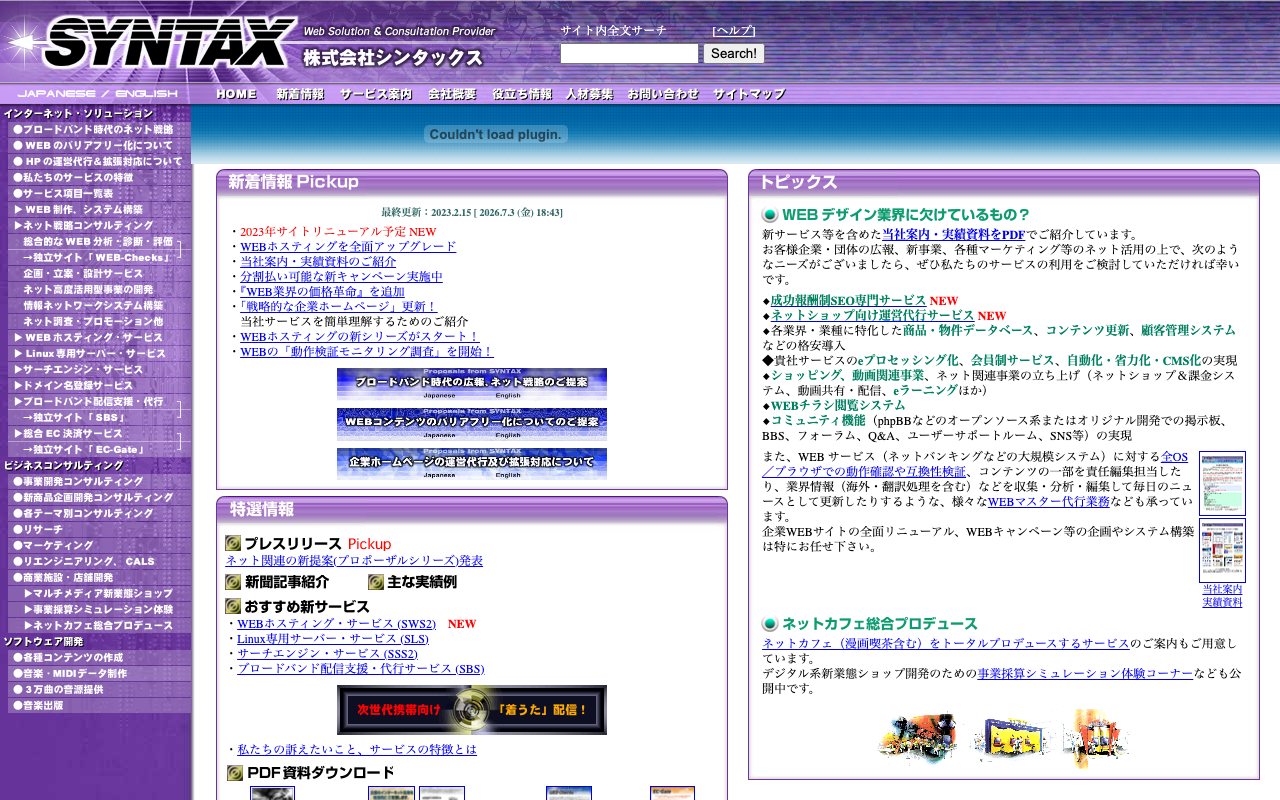Open the upper 当社案内 PDF thumbnail
The height and width of the screenshot is (800, 1280).
(x=1222, y=483)
